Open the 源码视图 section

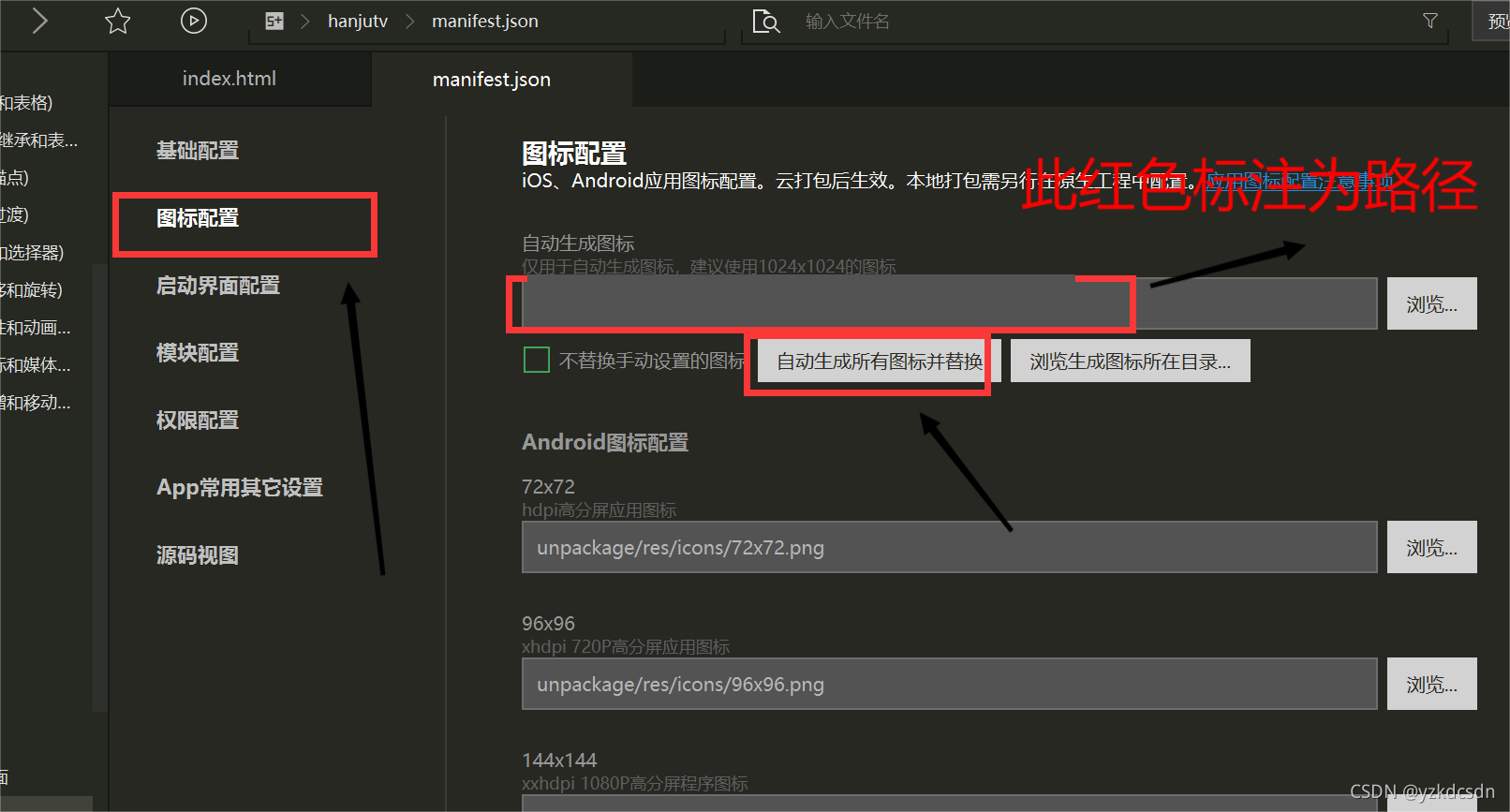tap(198, 555)
